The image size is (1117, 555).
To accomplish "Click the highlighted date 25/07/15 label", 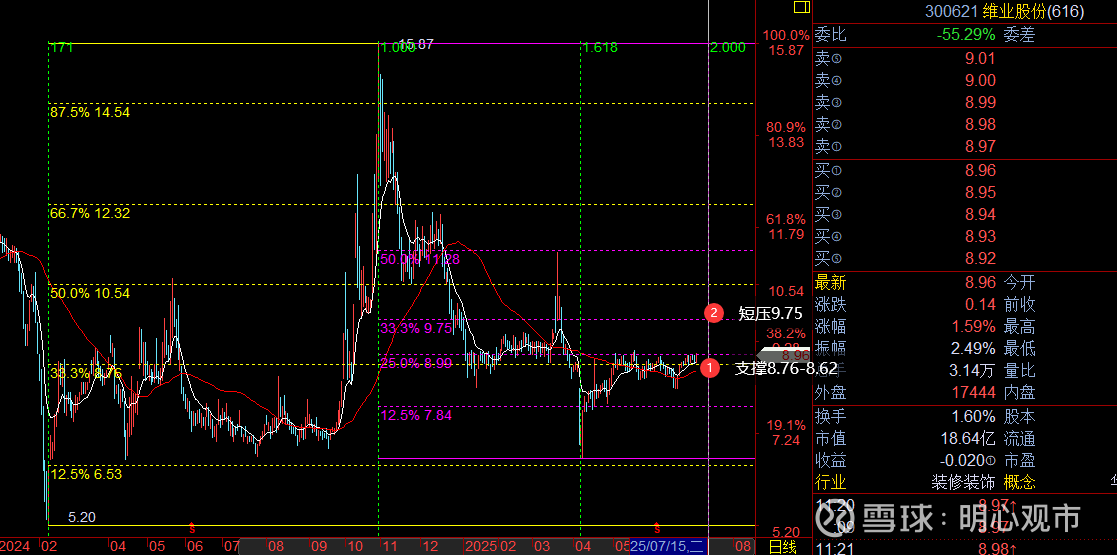I will tap(668, 547).
